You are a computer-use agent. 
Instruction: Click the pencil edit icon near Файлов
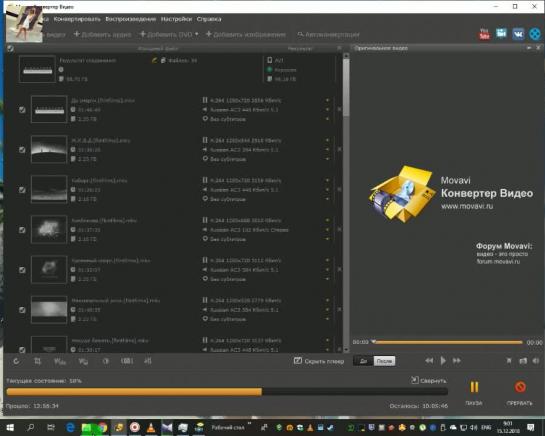coord(155,60)
